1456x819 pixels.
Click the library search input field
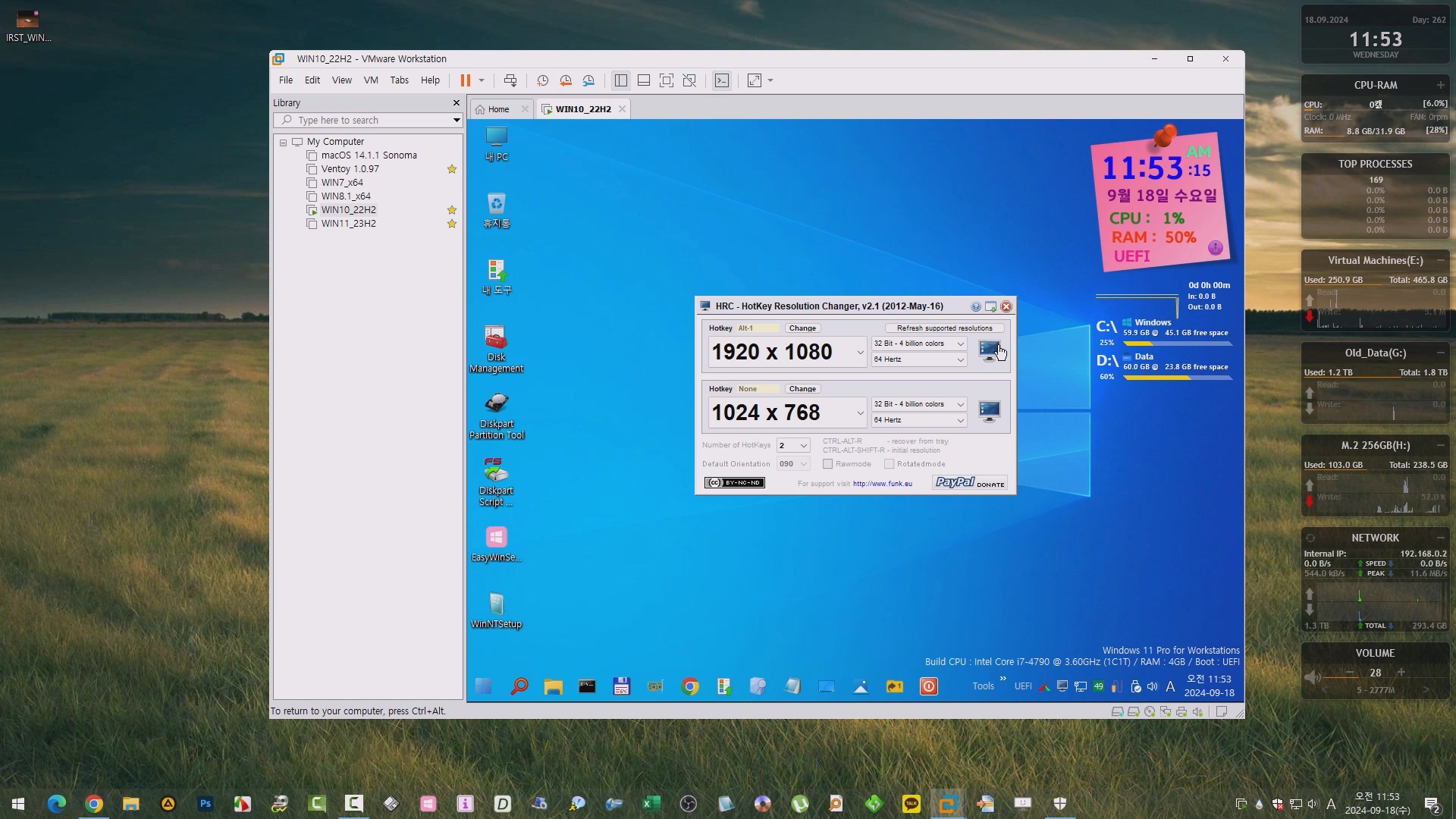click(x=368, y=121)
